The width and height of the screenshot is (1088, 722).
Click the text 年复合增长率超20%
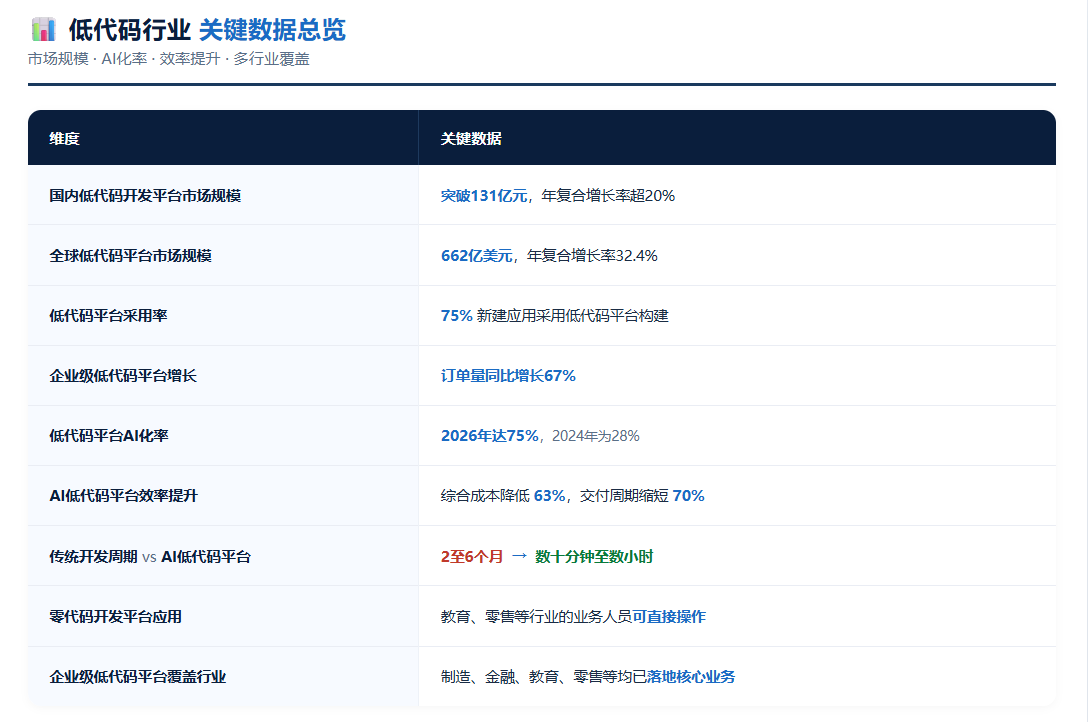coord(608,196)
